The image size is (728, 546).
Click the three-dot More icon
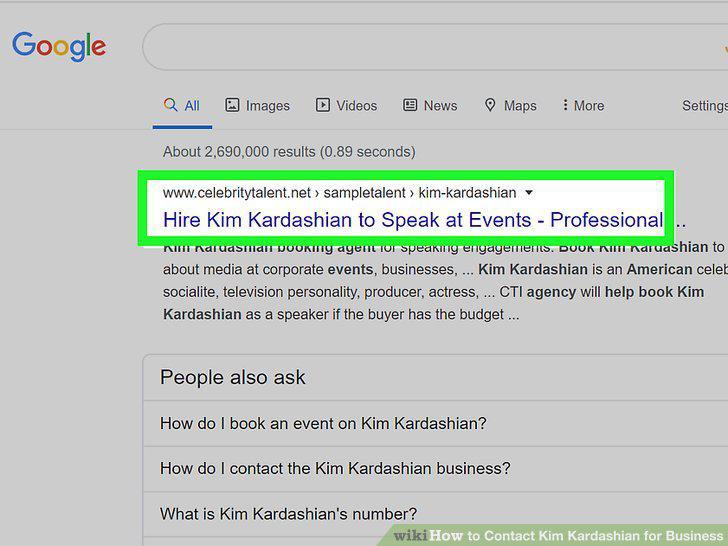565,105
